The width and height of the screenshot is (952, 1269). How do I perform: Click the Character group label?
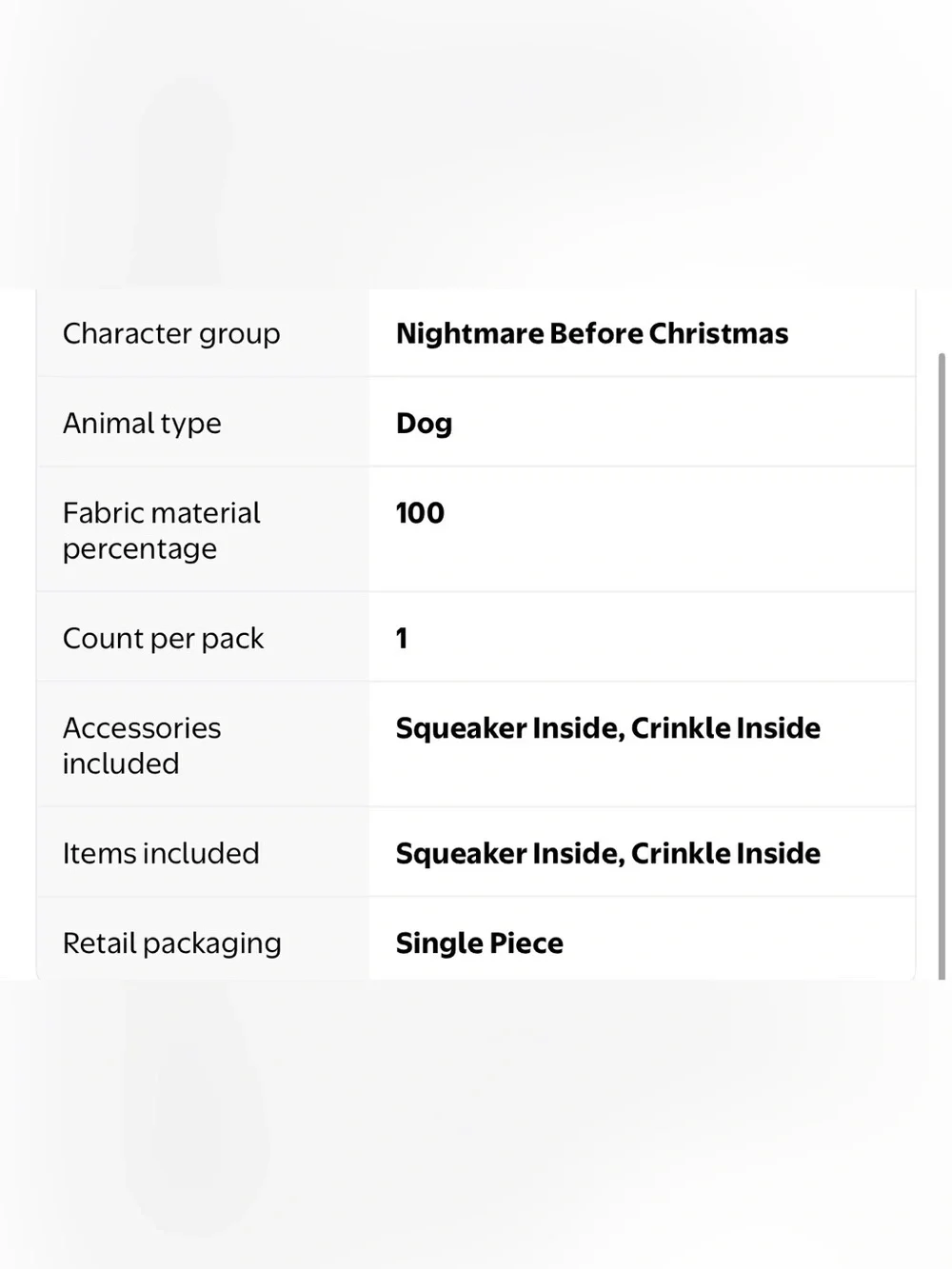(x=171, y=333)
